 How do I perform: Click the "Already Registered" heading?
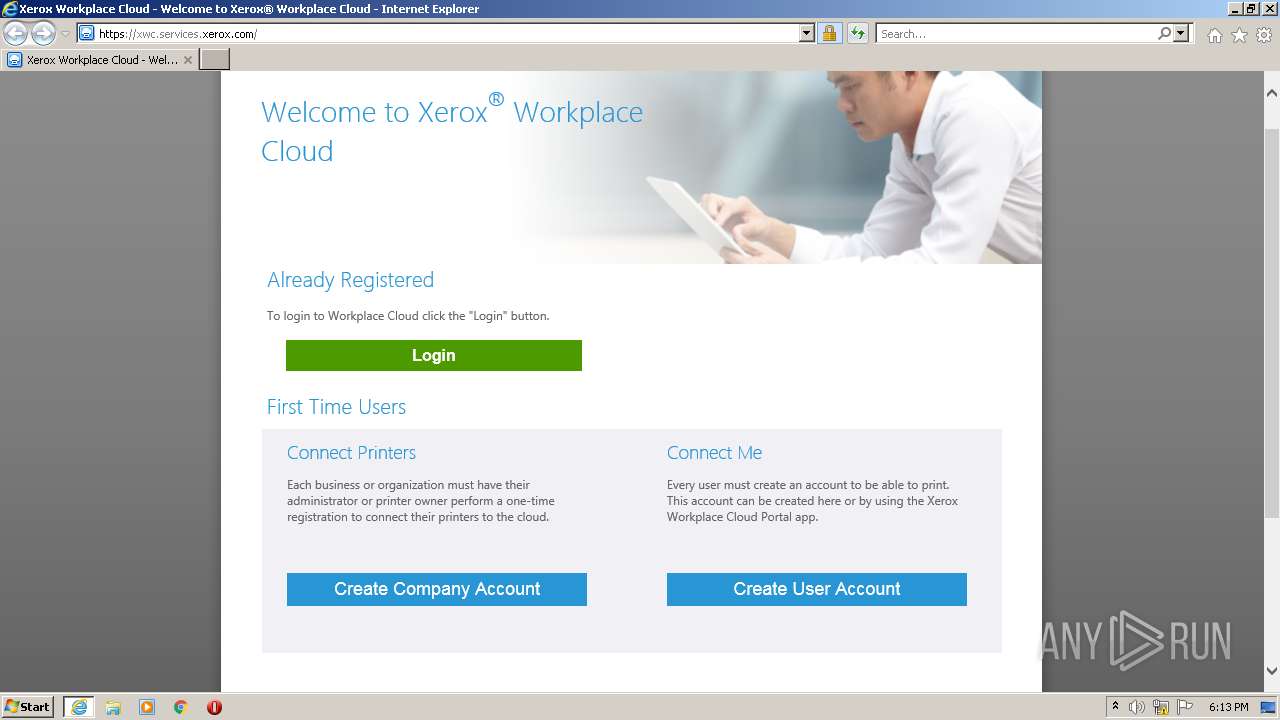click(x=350, y=280)
